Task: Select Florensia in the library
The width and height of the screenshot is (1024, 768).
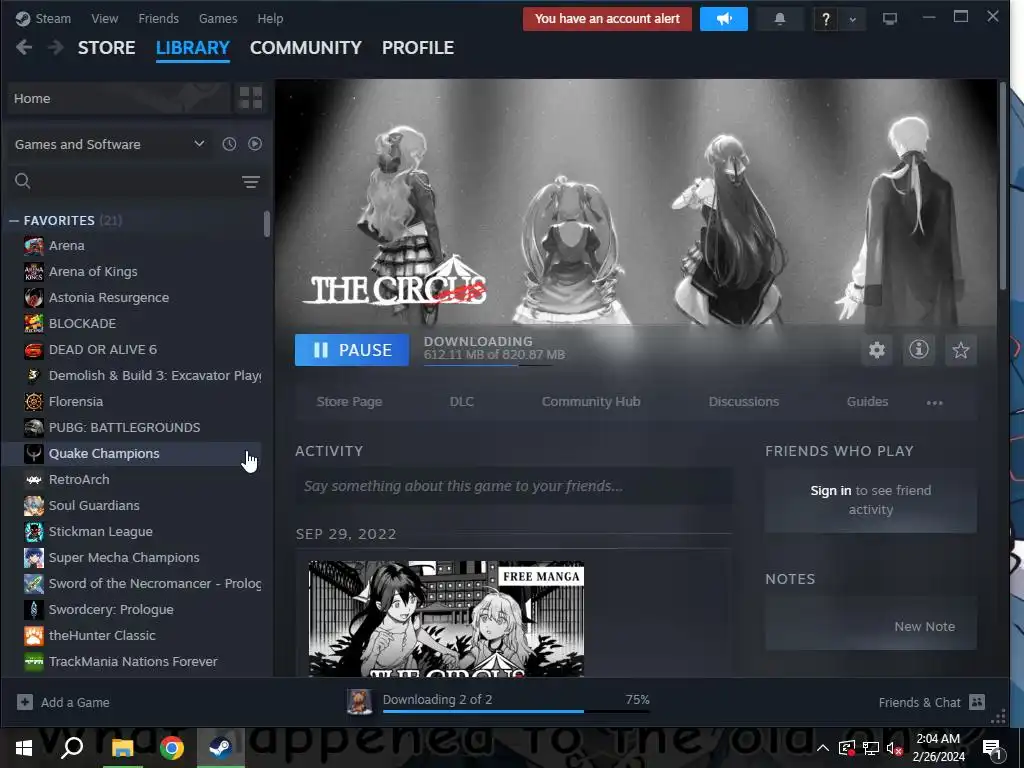Action: pos(135,402)
